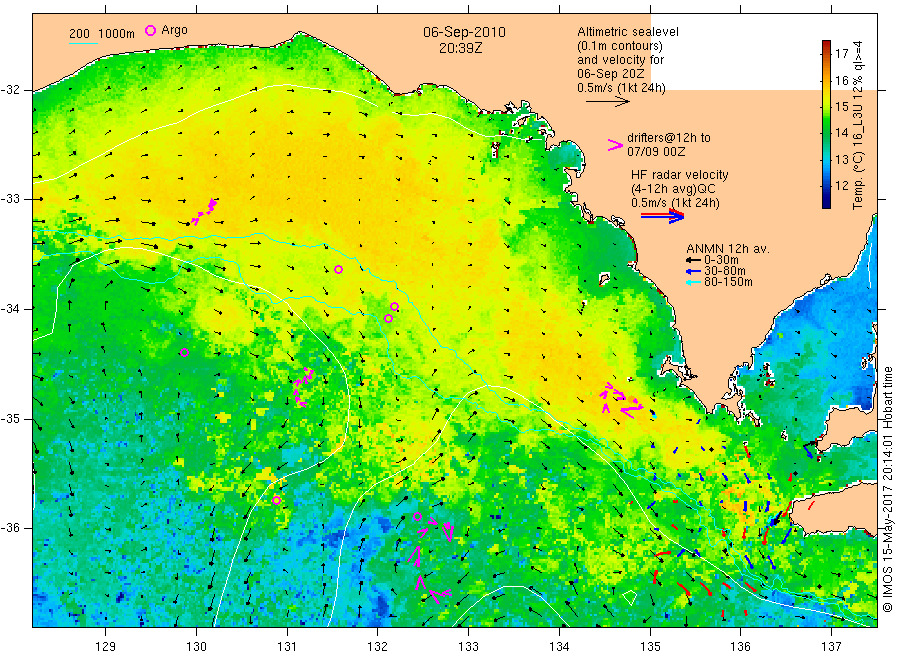
Task: Click the 129 longitude axis label
Action: click(106, 647)
